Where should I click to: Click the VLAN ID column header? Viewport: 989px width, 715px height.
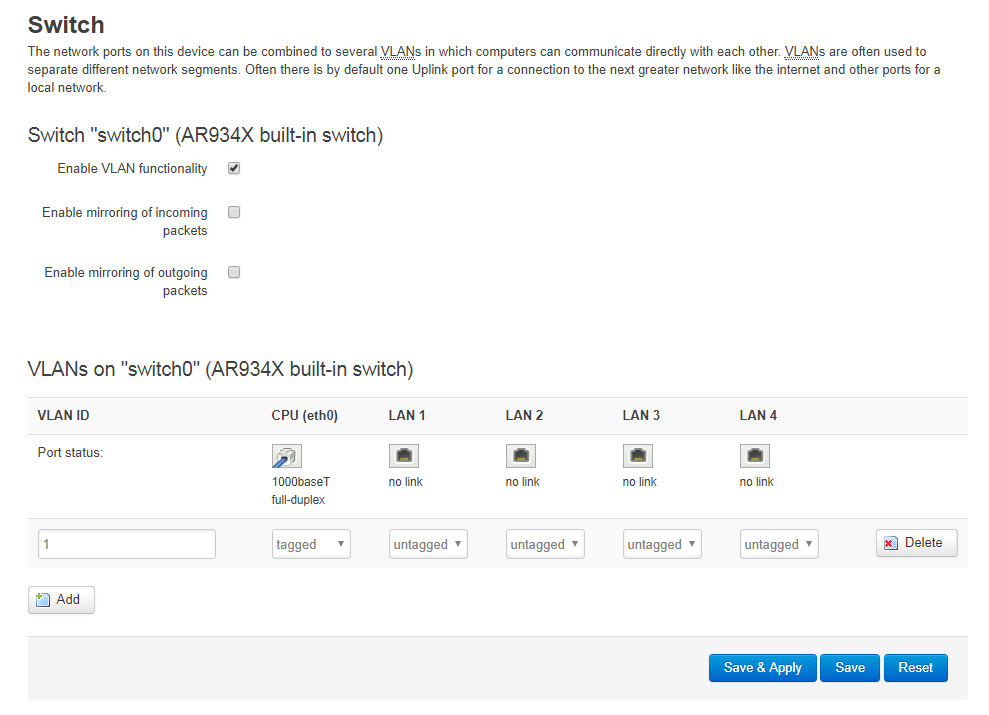coord(63,416)
